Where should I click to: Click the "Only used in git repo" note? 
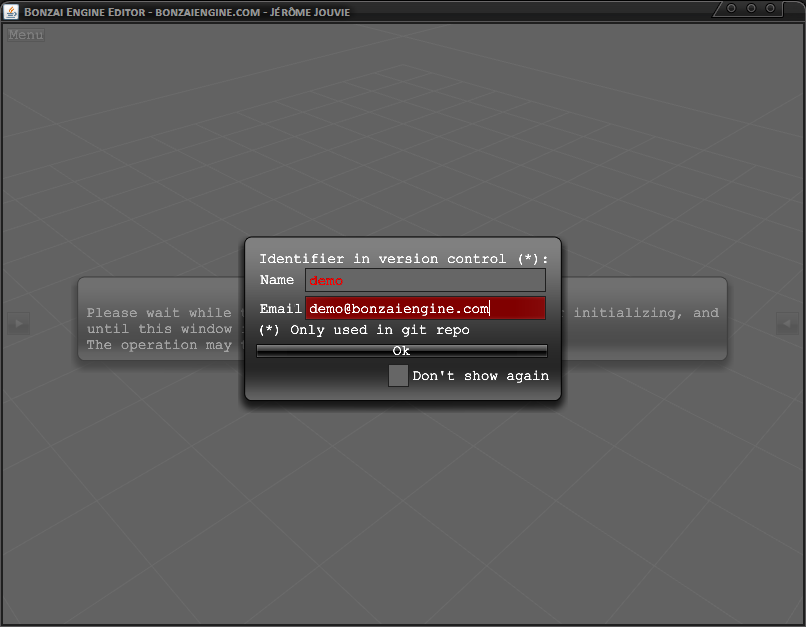(365, 330)
